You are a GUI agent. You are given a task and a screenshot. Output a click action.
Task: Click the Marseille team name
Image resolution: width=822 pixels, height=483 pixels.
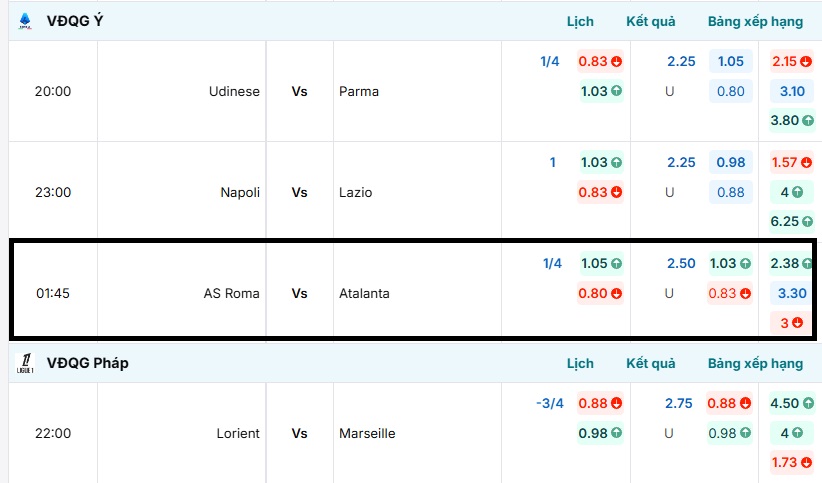(367, 433)
